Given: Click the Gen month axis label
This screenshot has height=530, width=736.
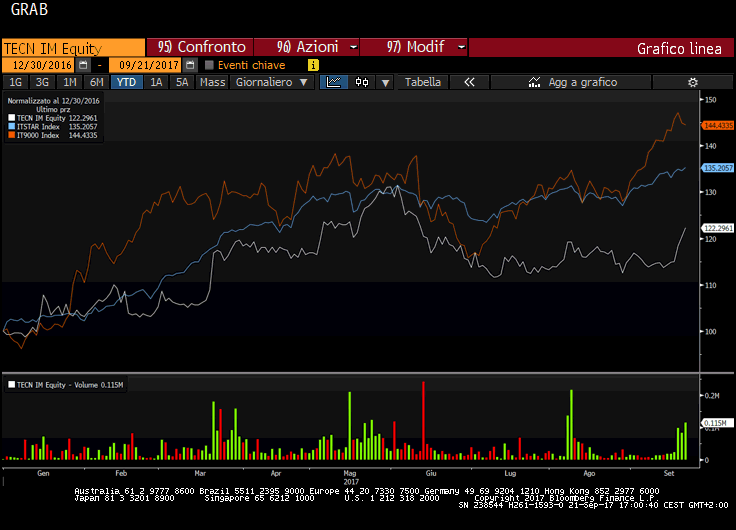Looking at the screenshot, I should pos(43,473).
